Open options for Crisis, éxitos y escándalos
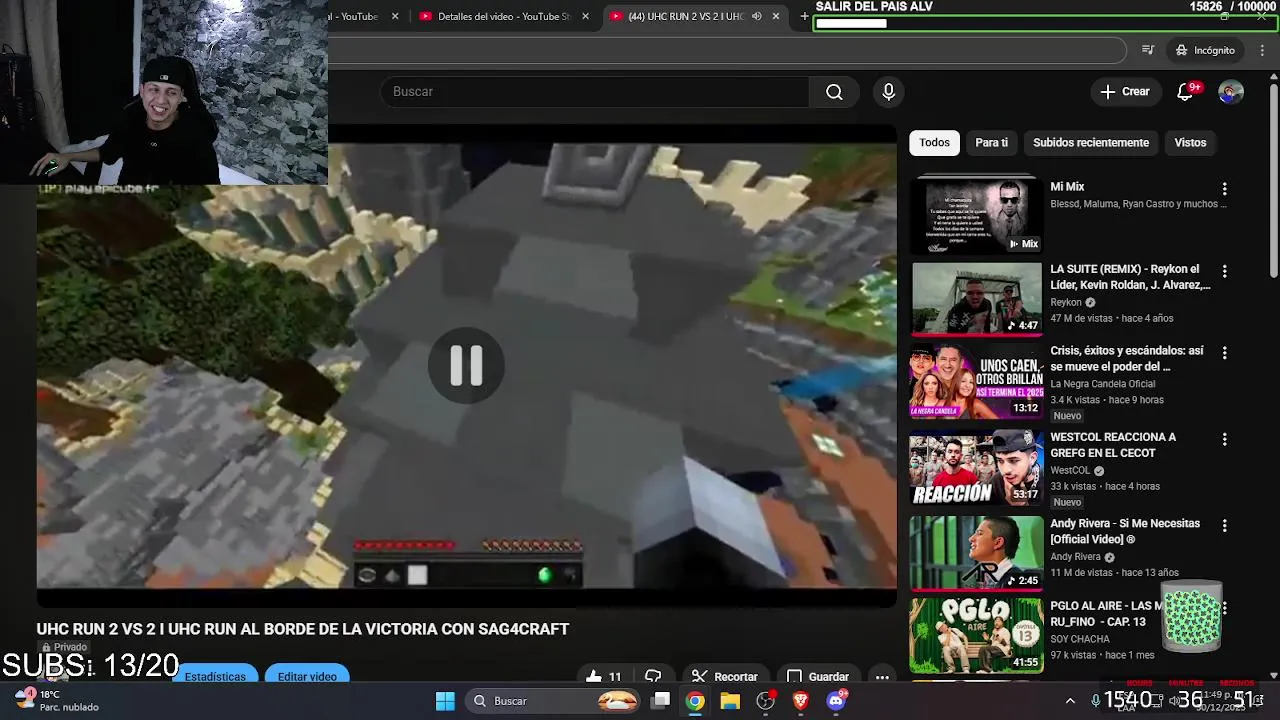The image size is (1280, 720). 1224,353
